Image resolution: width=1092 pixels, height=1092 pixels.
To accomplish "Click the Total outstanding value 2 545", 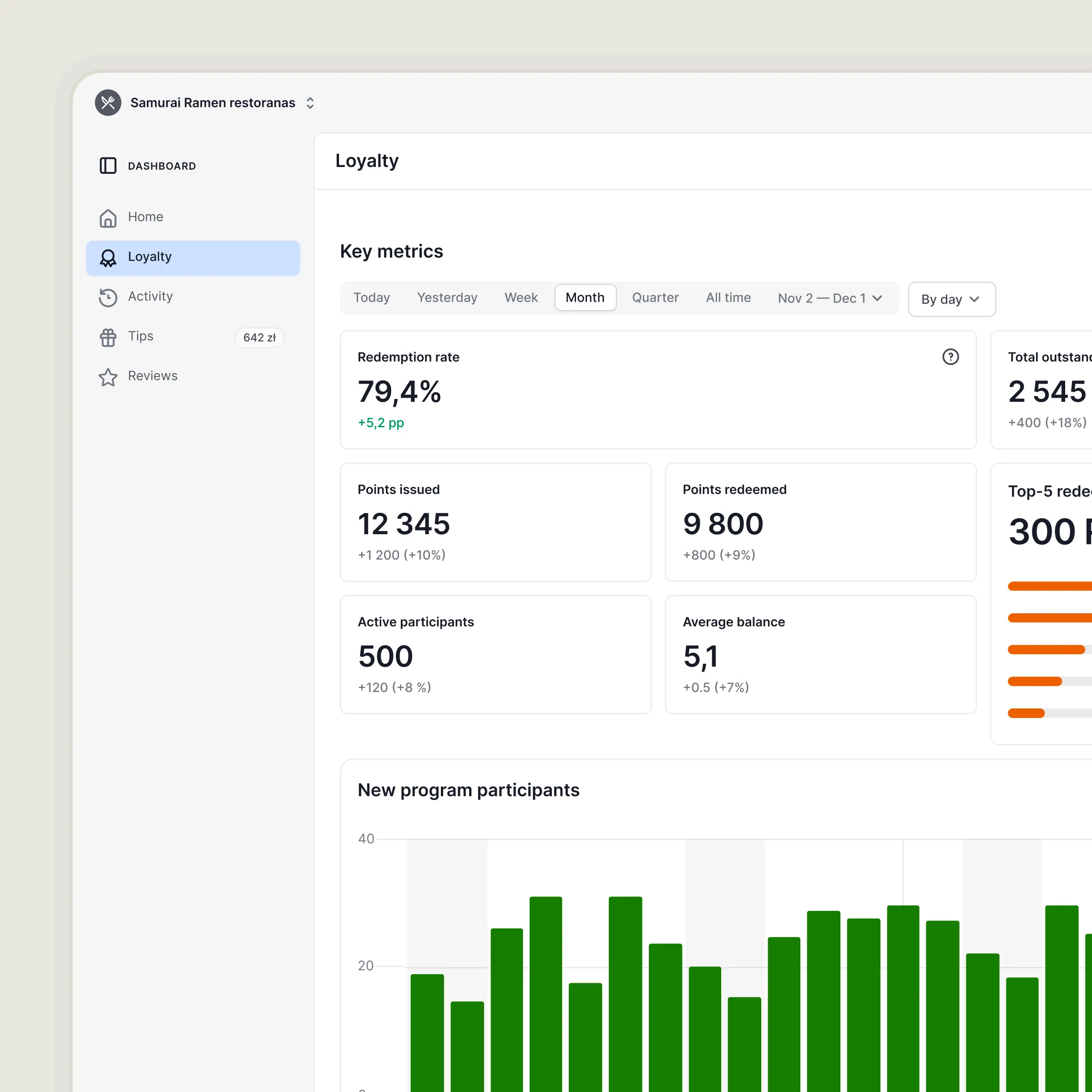I will [x=1047, y=392].
